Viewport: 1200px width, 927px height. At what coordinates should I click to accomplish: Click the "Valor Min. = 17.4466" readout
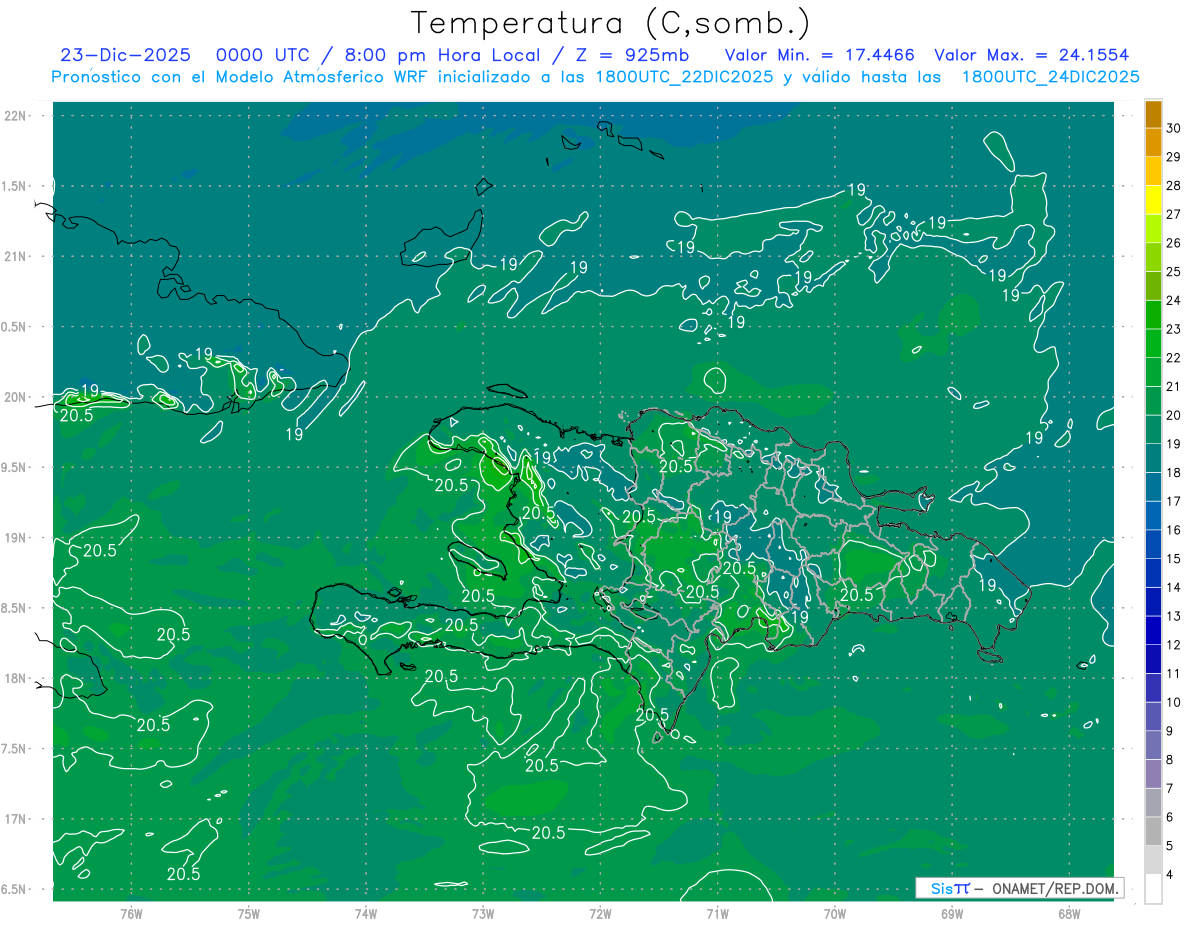[820, 55]
